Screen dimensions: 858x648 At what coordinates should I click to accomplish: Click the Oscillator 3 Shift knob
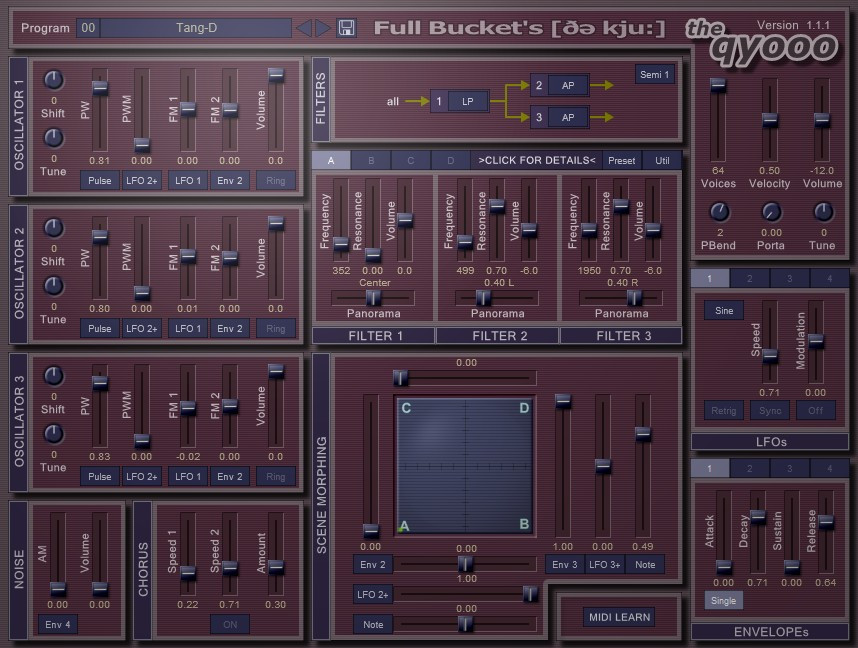tap(54, 376)
